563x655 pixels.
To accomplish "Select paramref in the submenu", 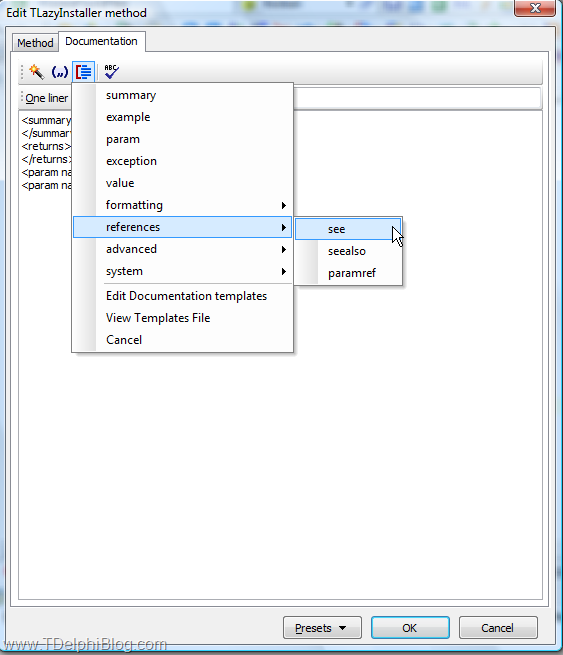I will pyautogui.click(x=348, y=273).
